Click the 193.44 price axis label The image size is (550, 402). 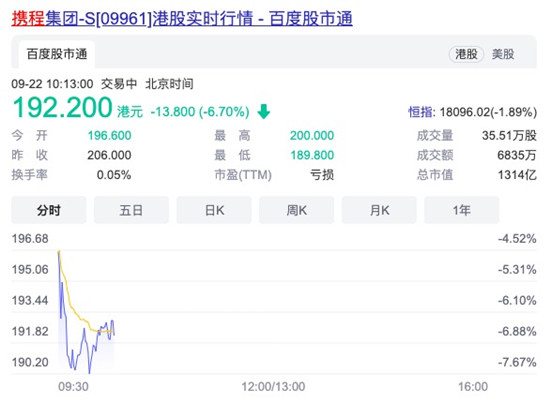(x=30, y=301)
